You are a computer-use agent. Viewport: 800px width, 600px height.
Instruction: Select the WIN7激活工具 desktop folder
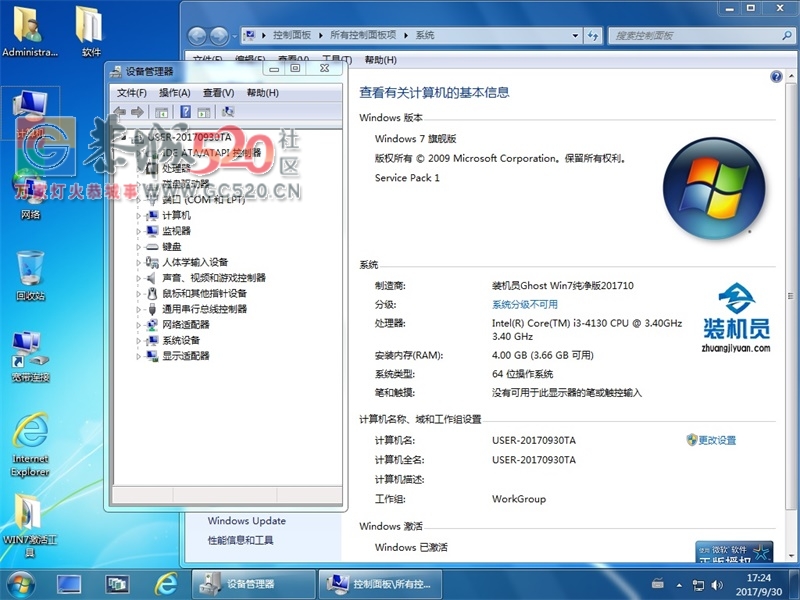30,526
